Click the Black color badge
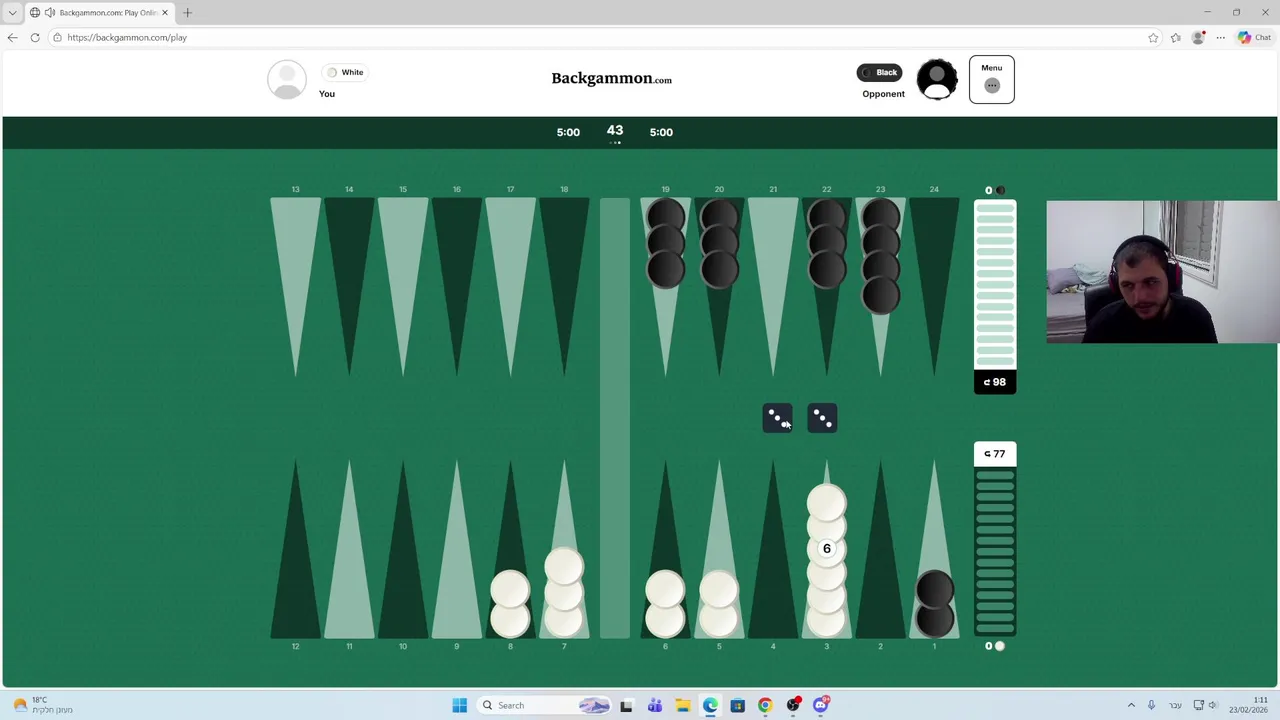The width and height of the screenshot is (1280, 720). (879, 72)
